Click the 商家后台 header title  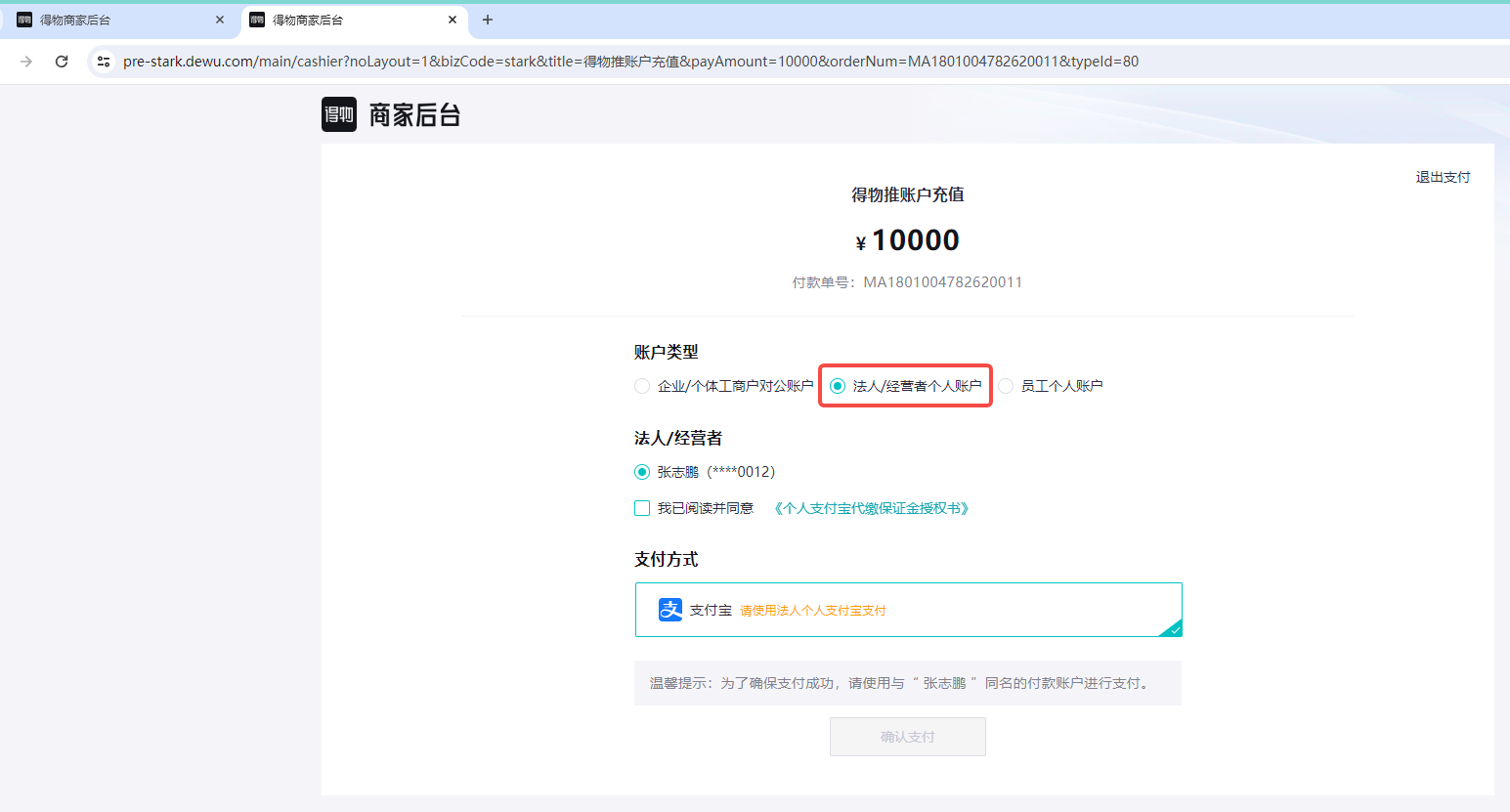[x=414, y=115]
